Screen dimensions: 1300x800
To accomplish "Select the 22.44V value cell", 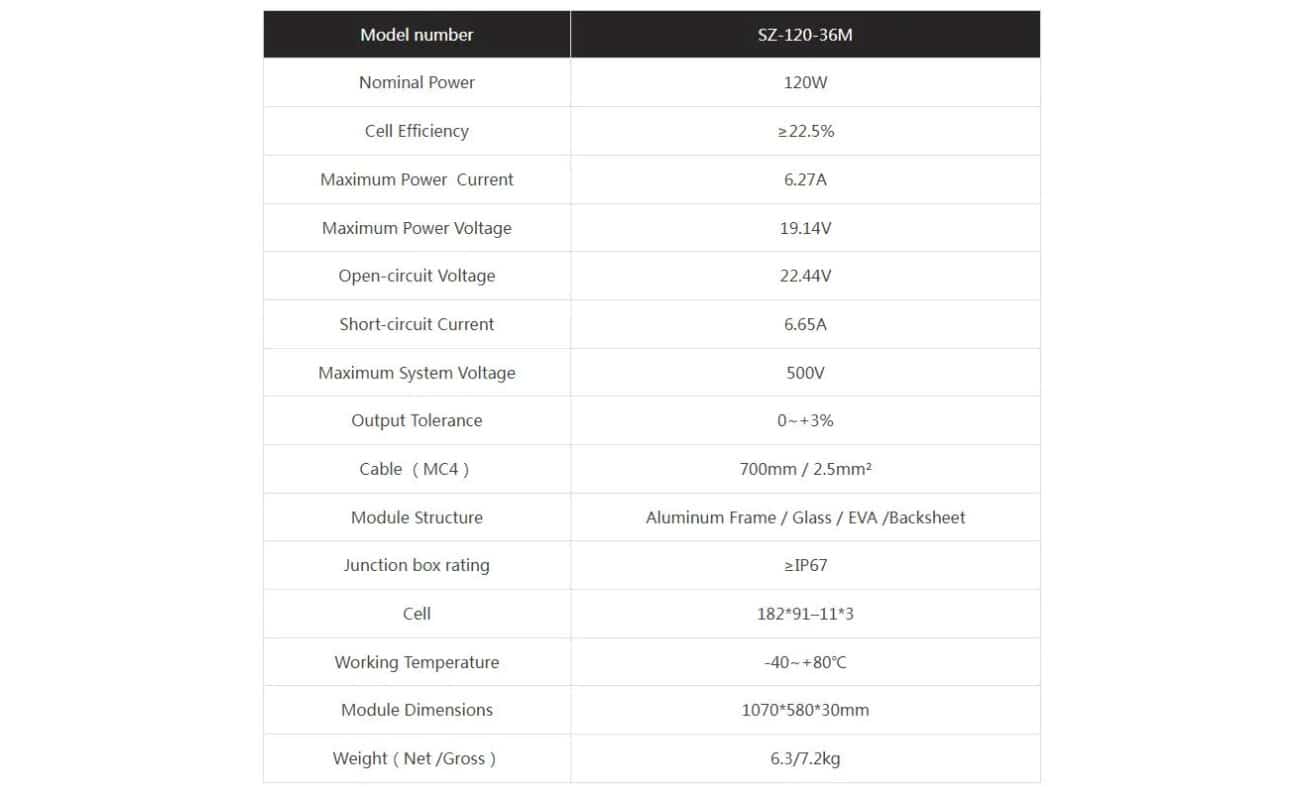I will (805, 276).
